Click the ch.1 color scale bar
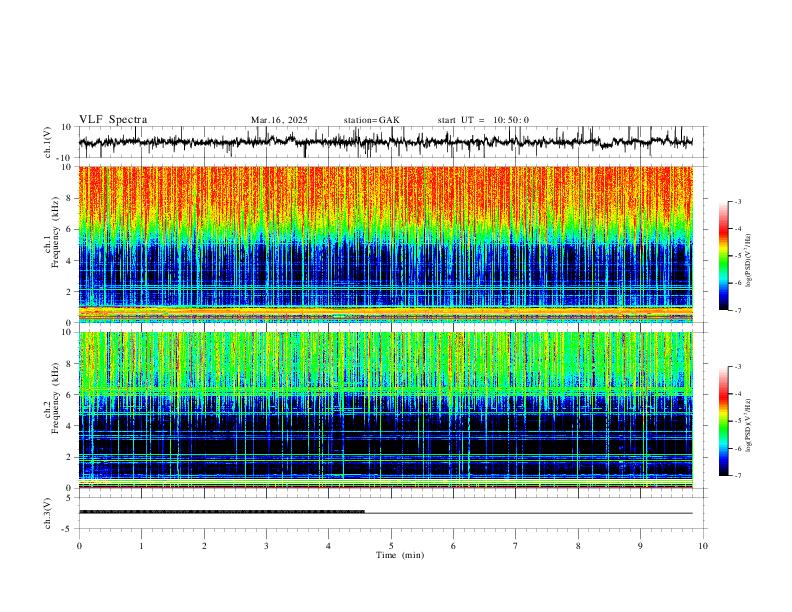Screen dimensions: 792x612 click(x=724, y=256)
